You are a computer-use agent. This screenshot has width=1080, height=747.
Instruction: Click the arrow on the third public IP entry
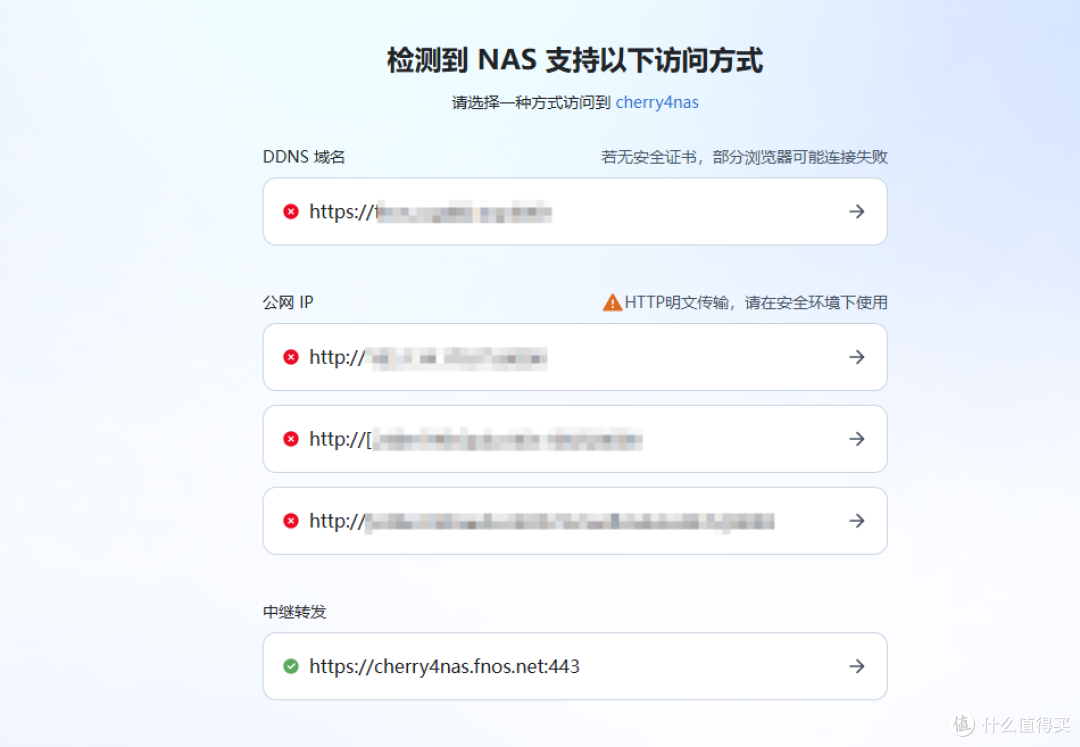tap(857, 520)
